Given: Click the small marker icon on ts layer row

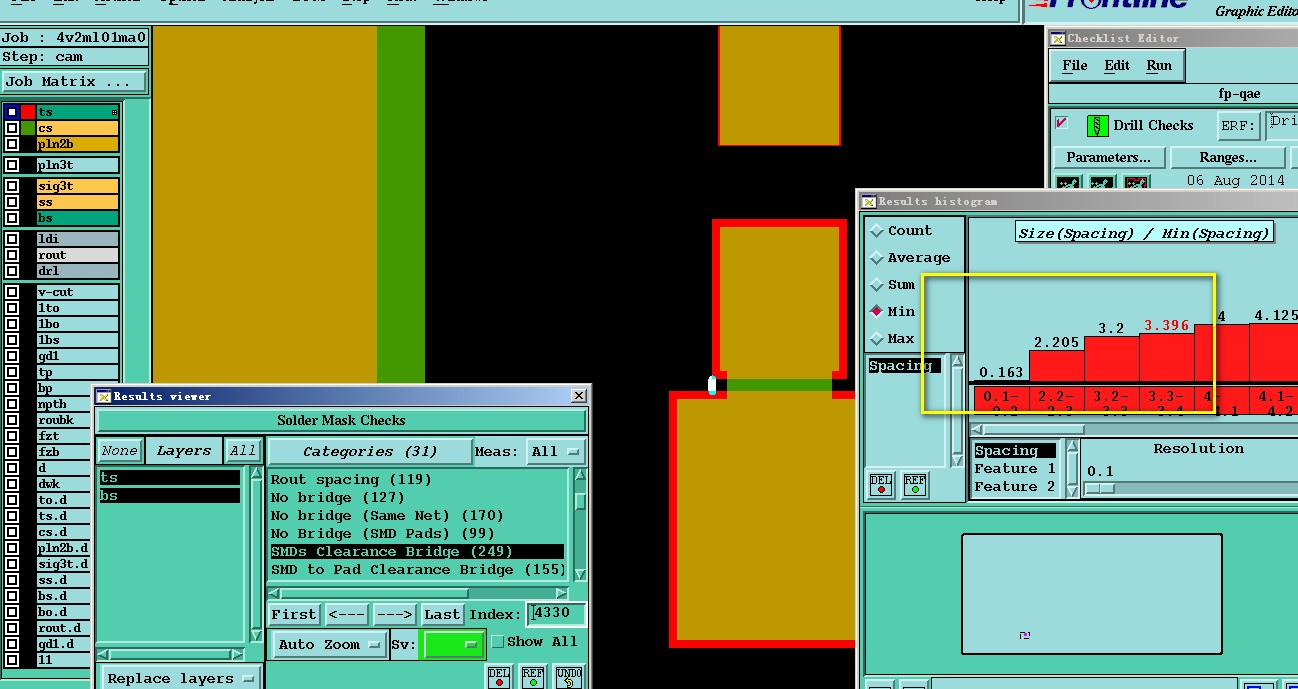Looking at the screenshot, I should (115, 113).
